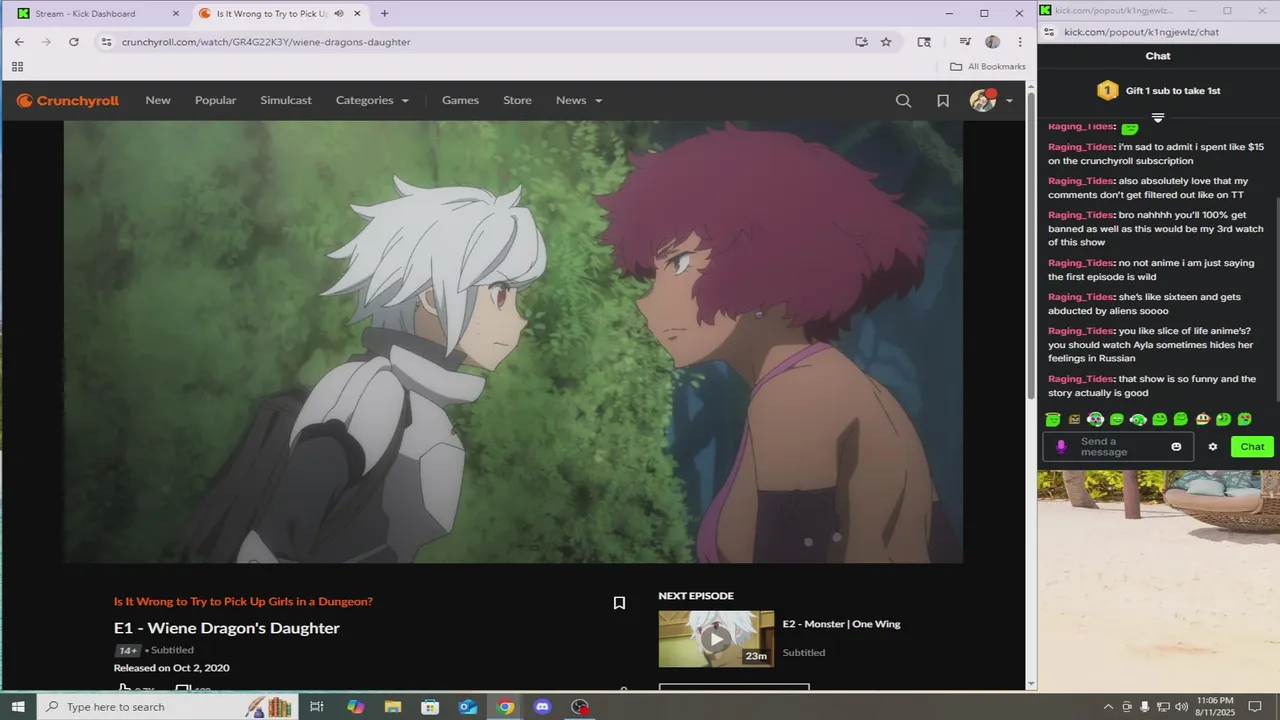Open Task View on the taskbar
The width and height of the screenshot is (1280, 720).
[316, 707]
